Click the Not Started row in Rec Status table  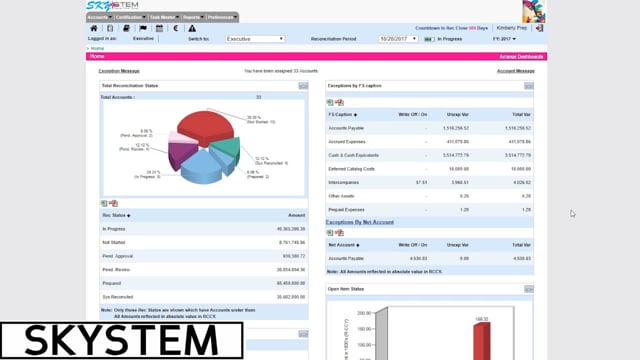click(204, 242)
